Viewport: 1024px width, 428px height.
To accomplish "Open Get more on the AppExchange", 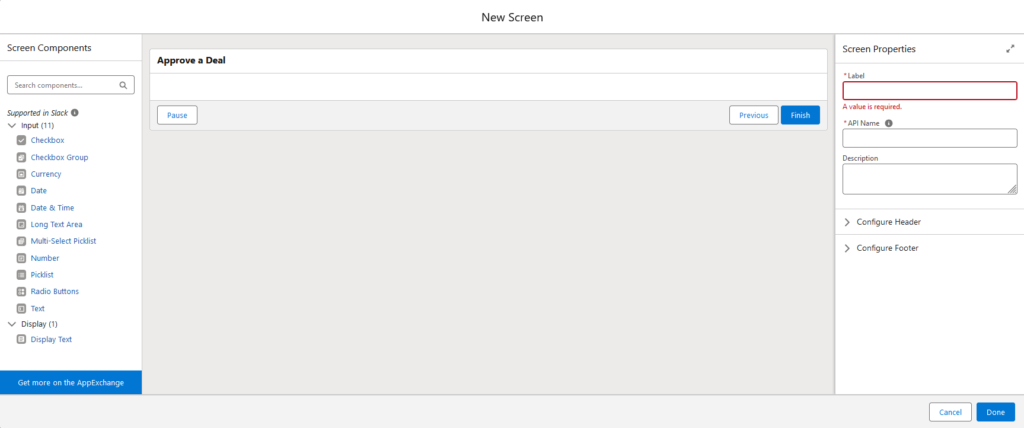I will 71,383.
